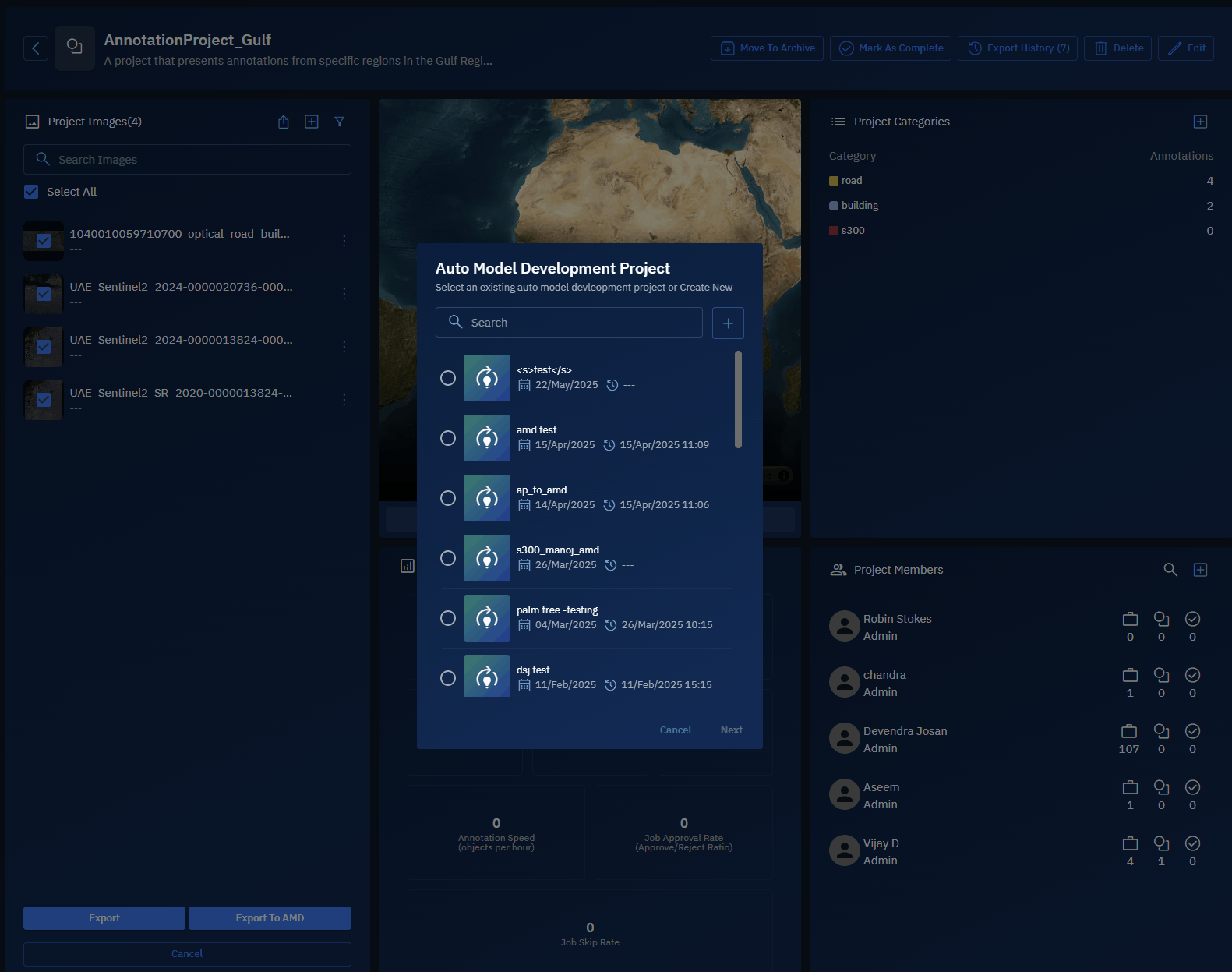Click the create new AMD project plus icon

(728, 323)
